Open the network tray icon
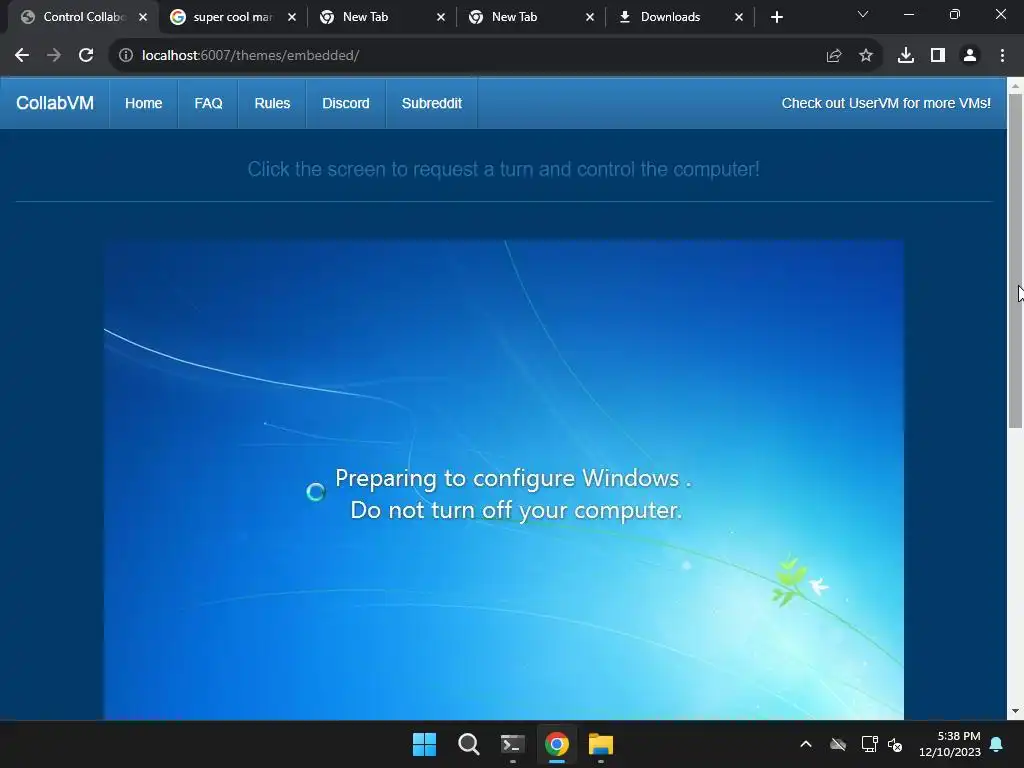Viewport: 1024px width, 768px height. pos(869,744)
